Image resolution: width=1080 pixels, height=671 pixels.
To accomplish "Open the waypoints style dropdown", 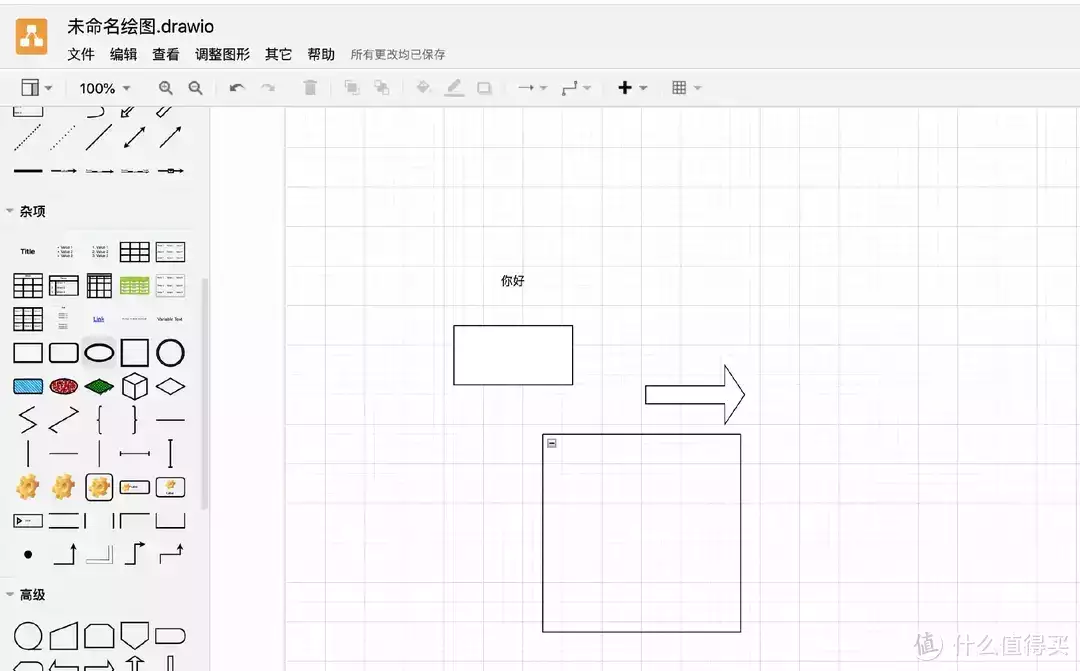I will point(576,87).
